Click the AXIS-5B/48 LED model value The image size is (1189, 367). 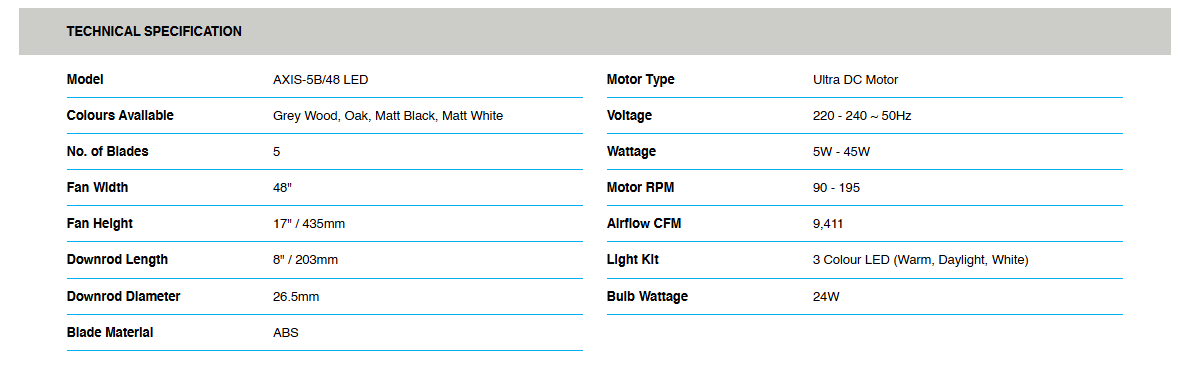pyautogui.click(x=321, y=80)
